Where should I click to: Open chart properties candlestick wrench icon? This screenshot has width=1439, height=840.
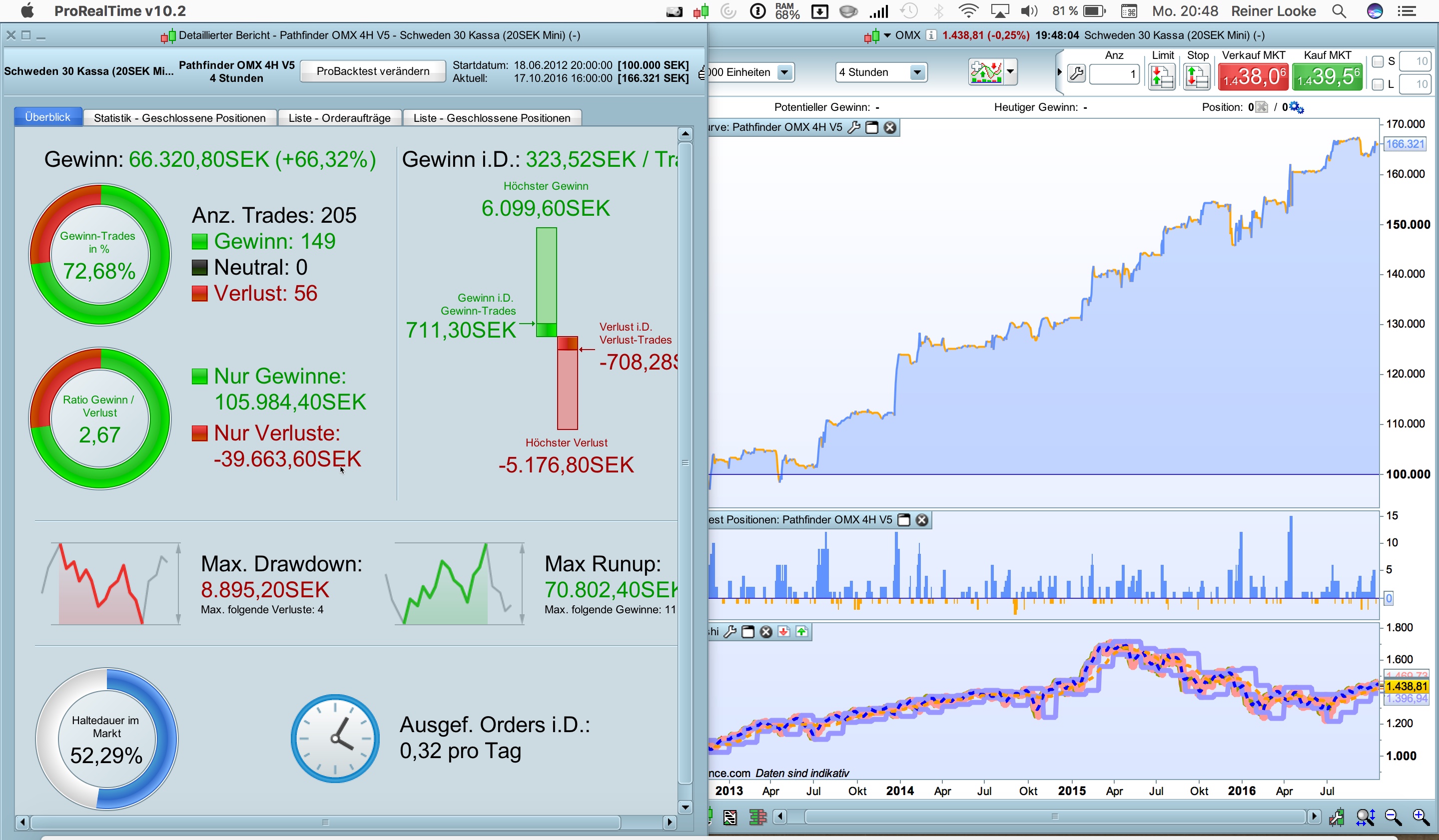tap(1336, 817)
